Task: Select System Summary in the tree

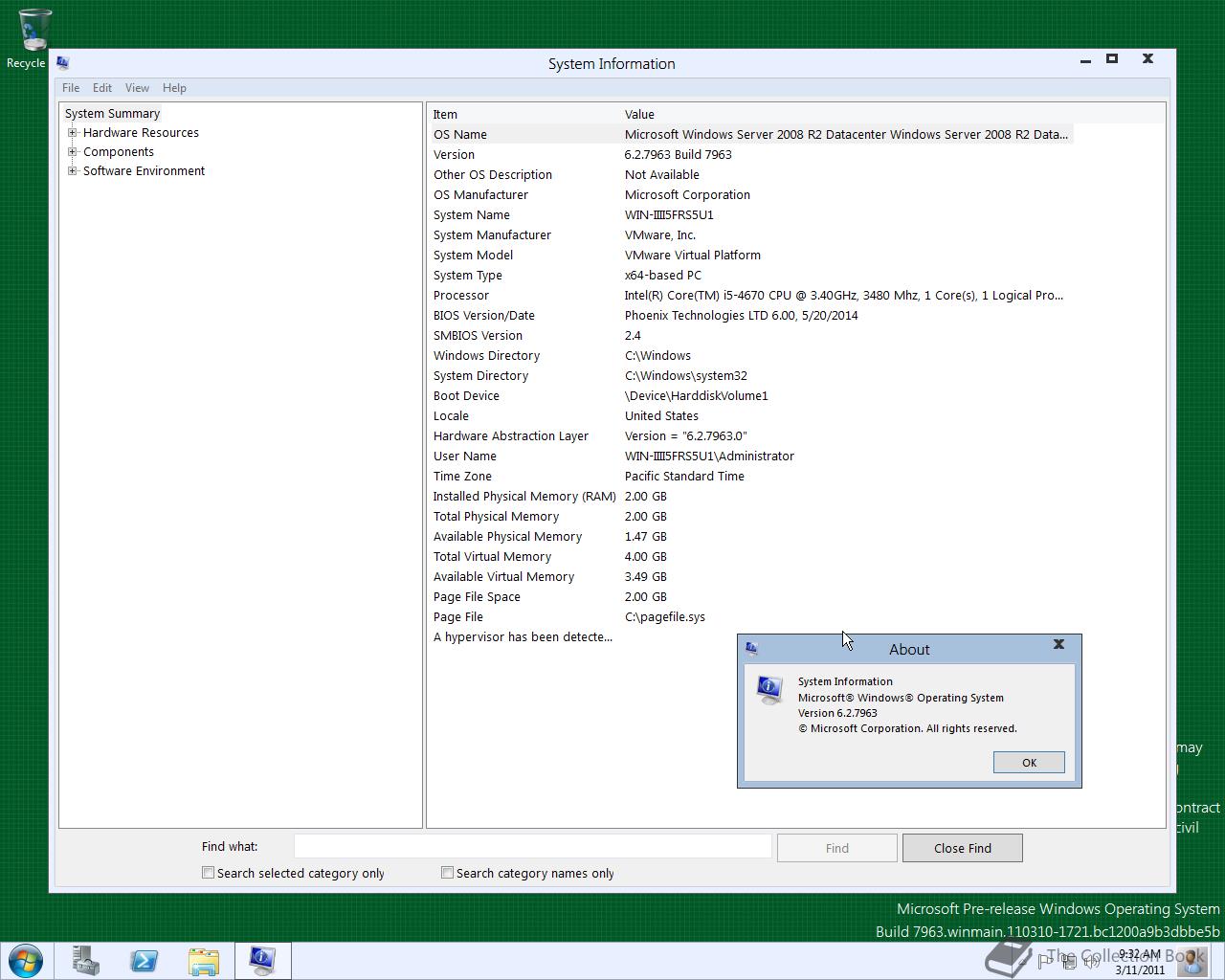Action: (112, 114)
